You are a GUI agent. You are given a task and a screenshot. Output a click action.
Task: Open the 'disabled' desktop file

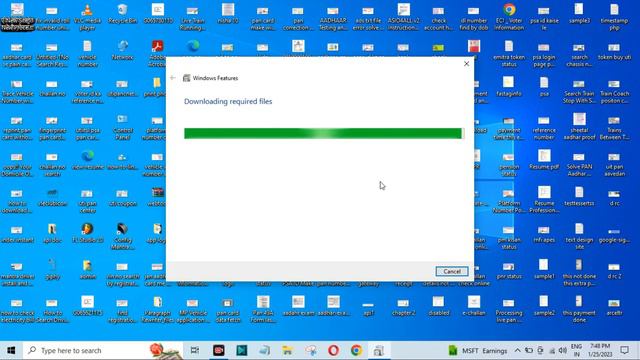[438, 306]
